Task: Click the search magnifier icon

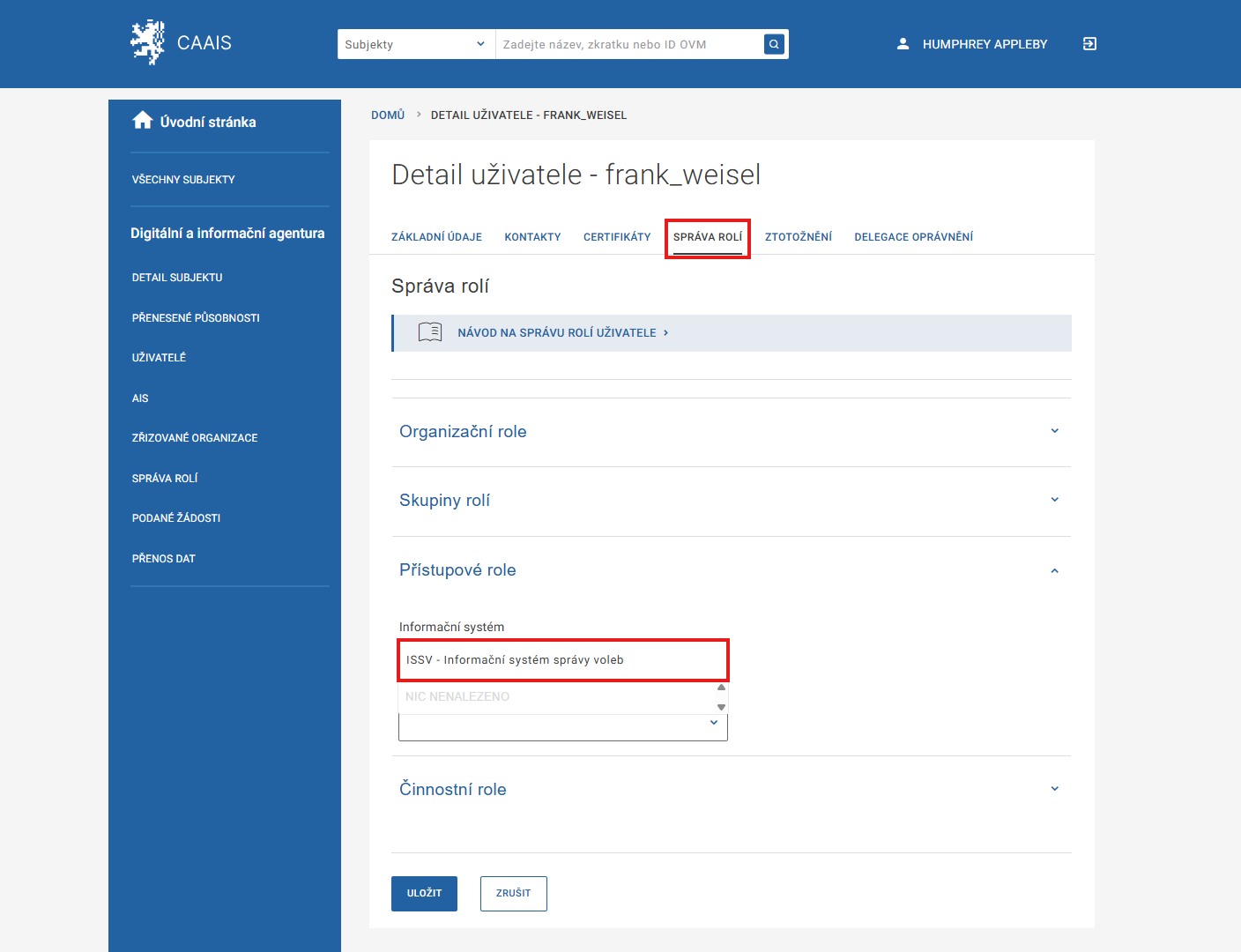Action: [774, 44]
